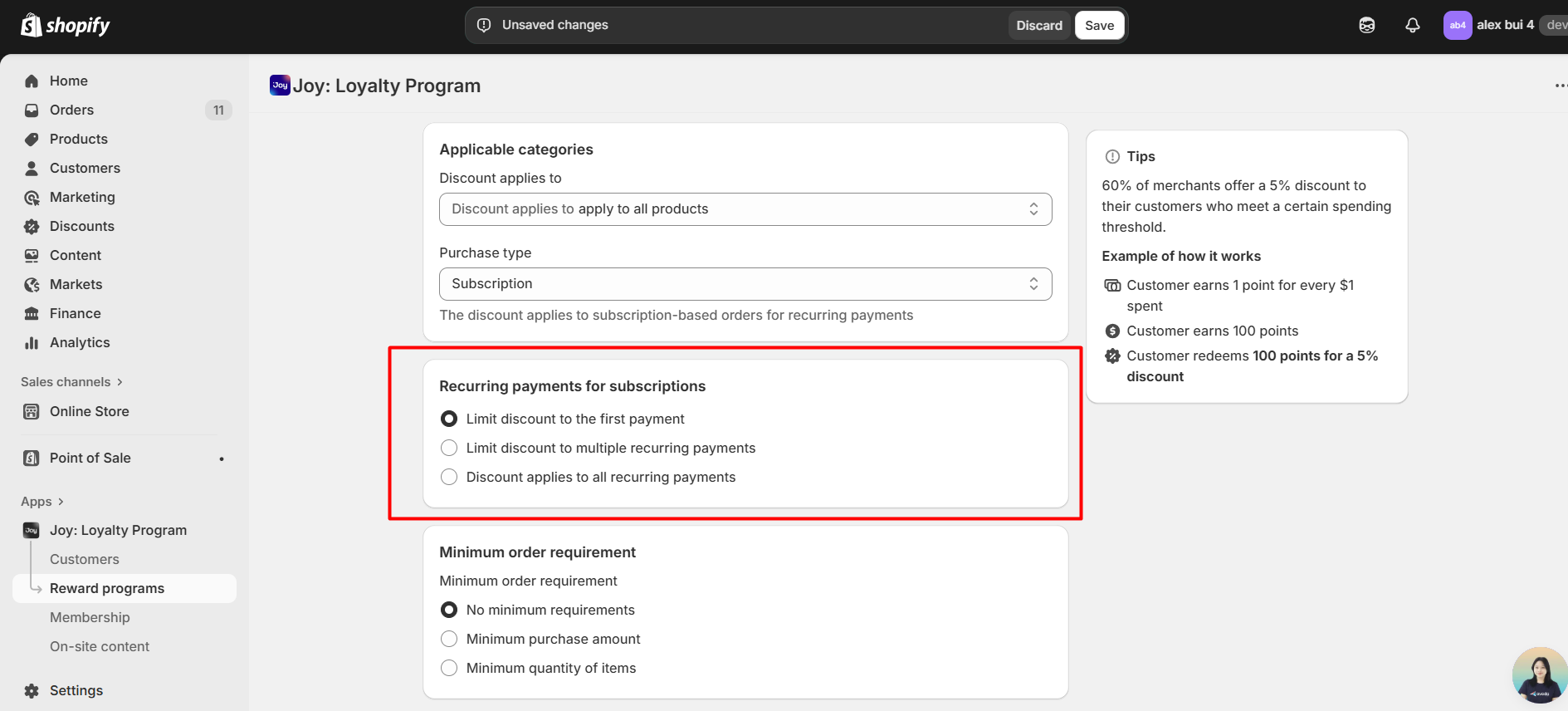The image size is (1568, 711).
Task: Choose Minimum purchase amount option
Action: pos(449,640)
